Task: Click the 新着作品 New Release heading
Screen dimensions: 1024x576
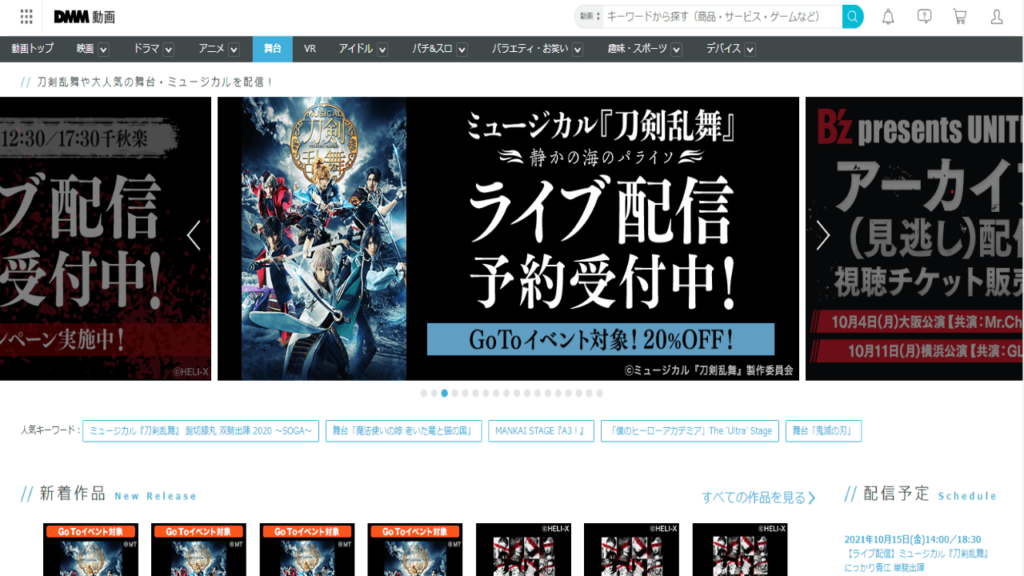Action: (x=118, y=494)
